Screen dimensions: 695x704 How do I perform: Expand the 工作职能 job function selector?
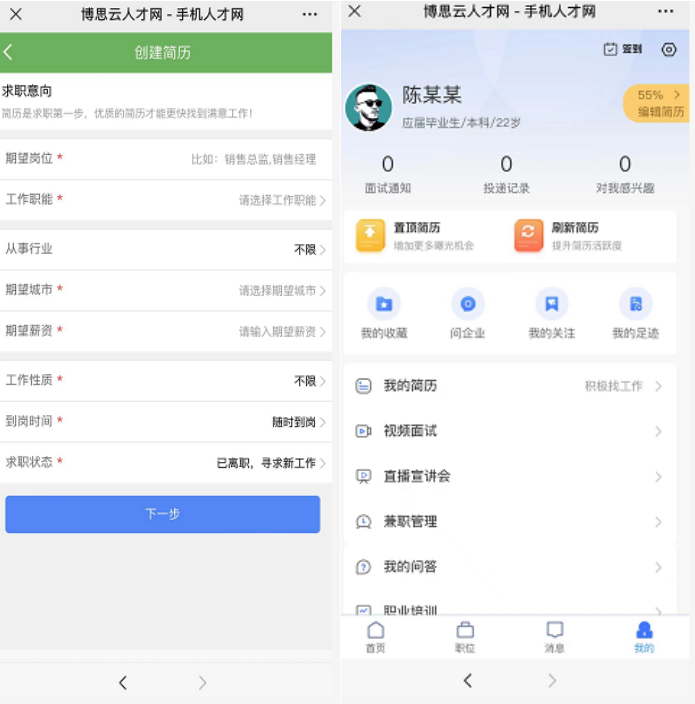point(282,200)
